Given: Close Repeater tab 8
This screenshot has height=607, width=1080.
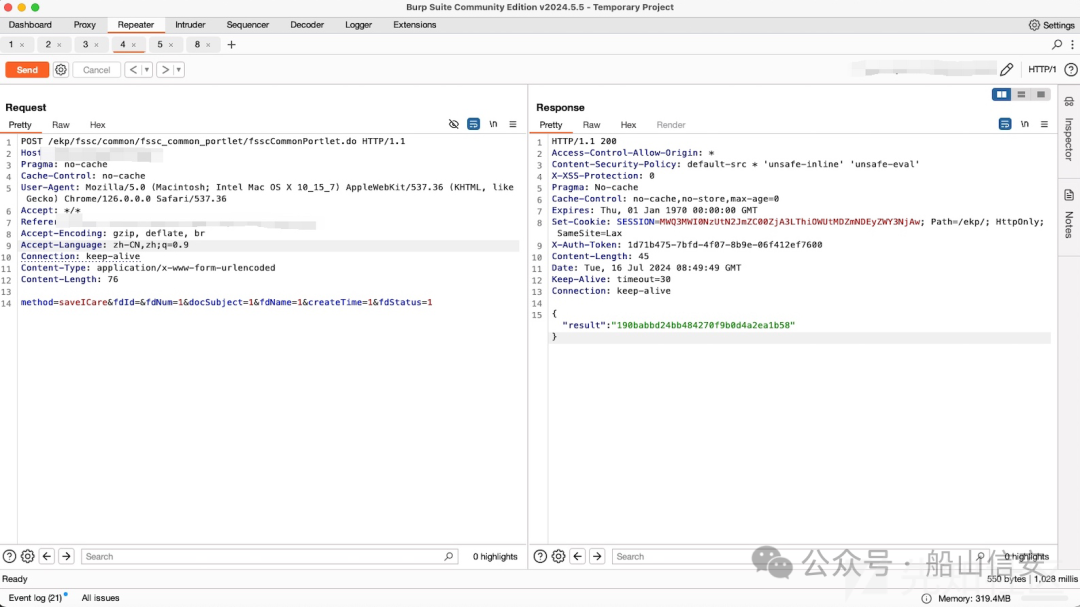Looking at the screenshot, I should click(208, 45).
